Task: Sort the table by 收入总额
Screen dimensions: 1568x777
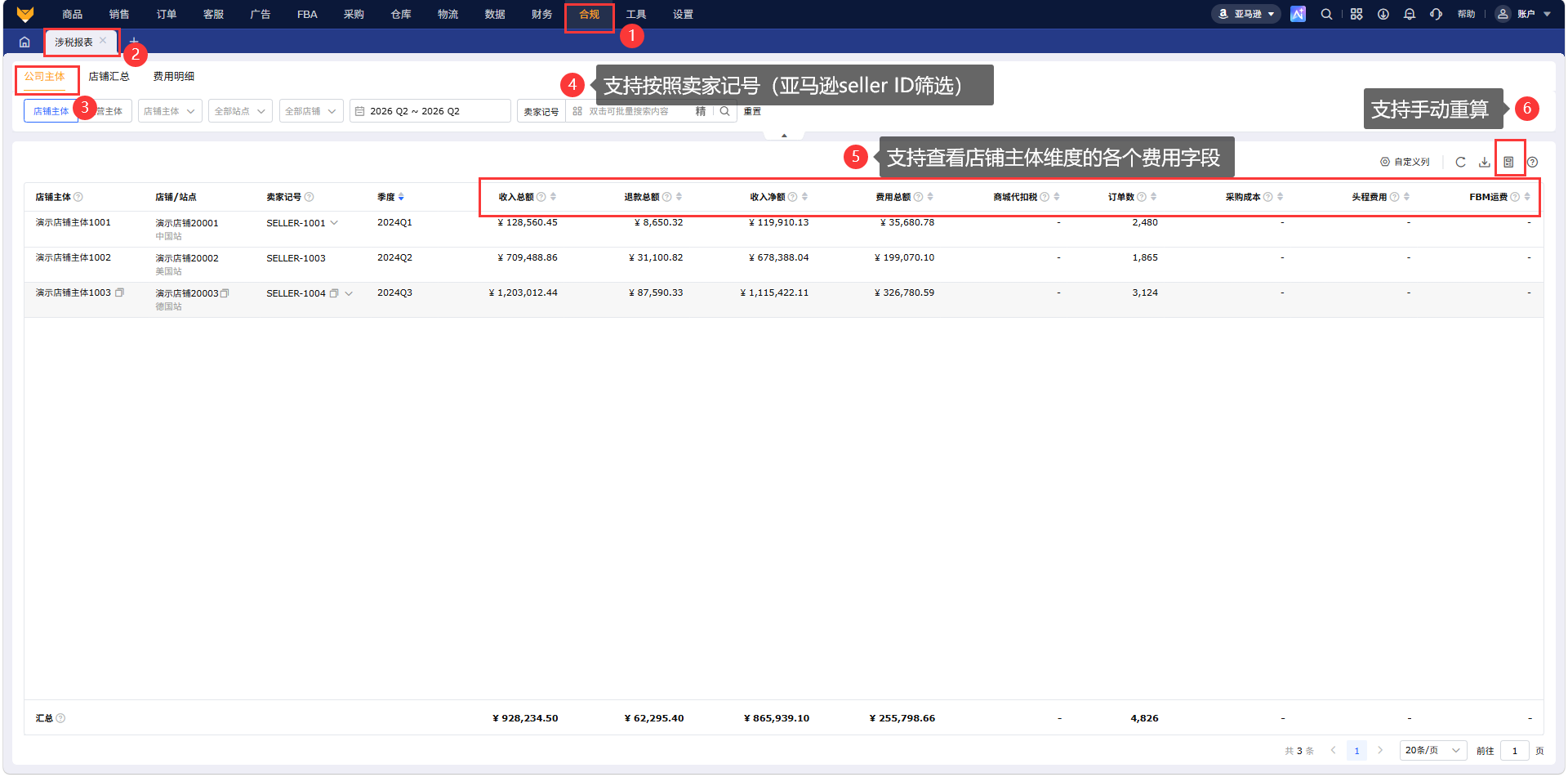Action: pos(554,197)
